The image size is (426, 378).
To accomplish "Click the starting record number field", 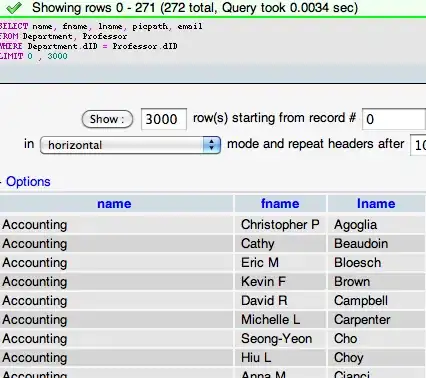I will point(394,119).
